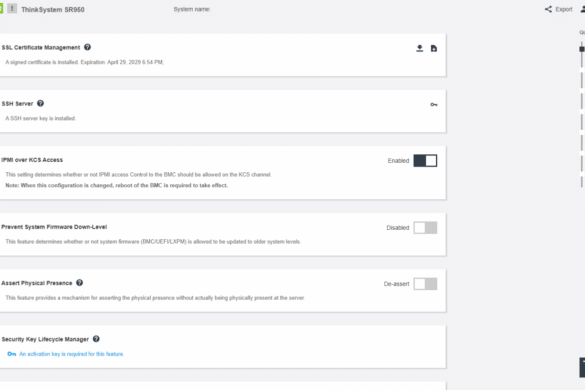Click the SSH Server help icon
Viewport: 585px width, 390px height.
40,103
